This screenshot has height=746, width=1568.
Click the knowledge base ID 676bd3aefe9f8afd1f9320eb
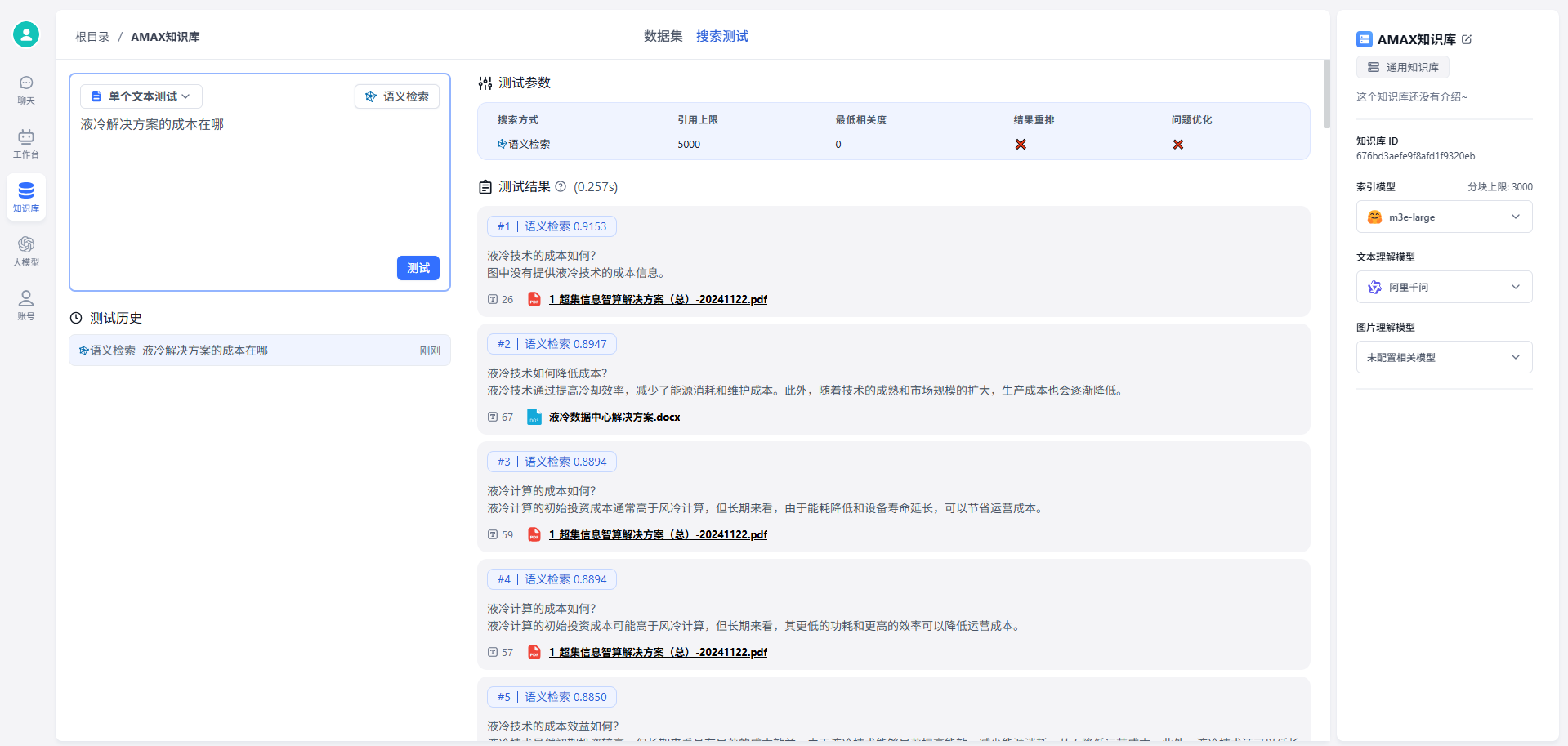(x=1415, y=156)
